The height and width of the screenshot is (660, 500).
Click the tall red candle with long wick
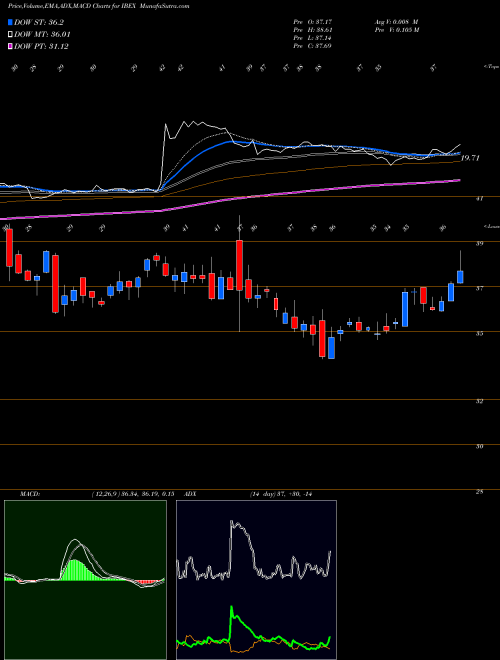point(239,265)
